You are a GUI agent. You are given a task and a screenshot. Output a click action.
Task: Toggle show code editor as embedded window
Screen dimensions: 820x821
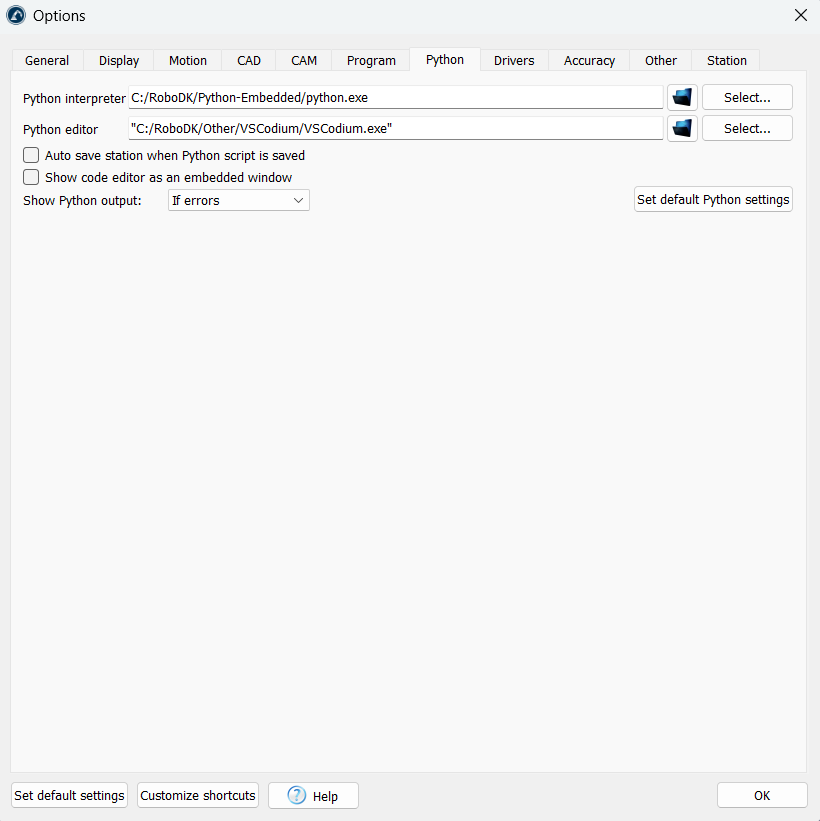[x=31, y=177]
